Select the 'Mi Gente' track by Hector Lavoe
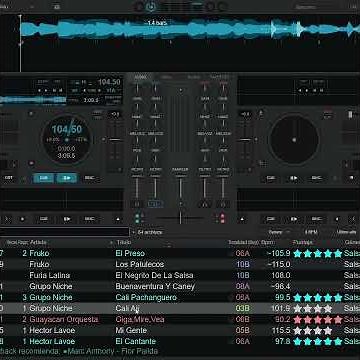Image resolution: width=360 pixels, height=360 pixels. (180, 330)
